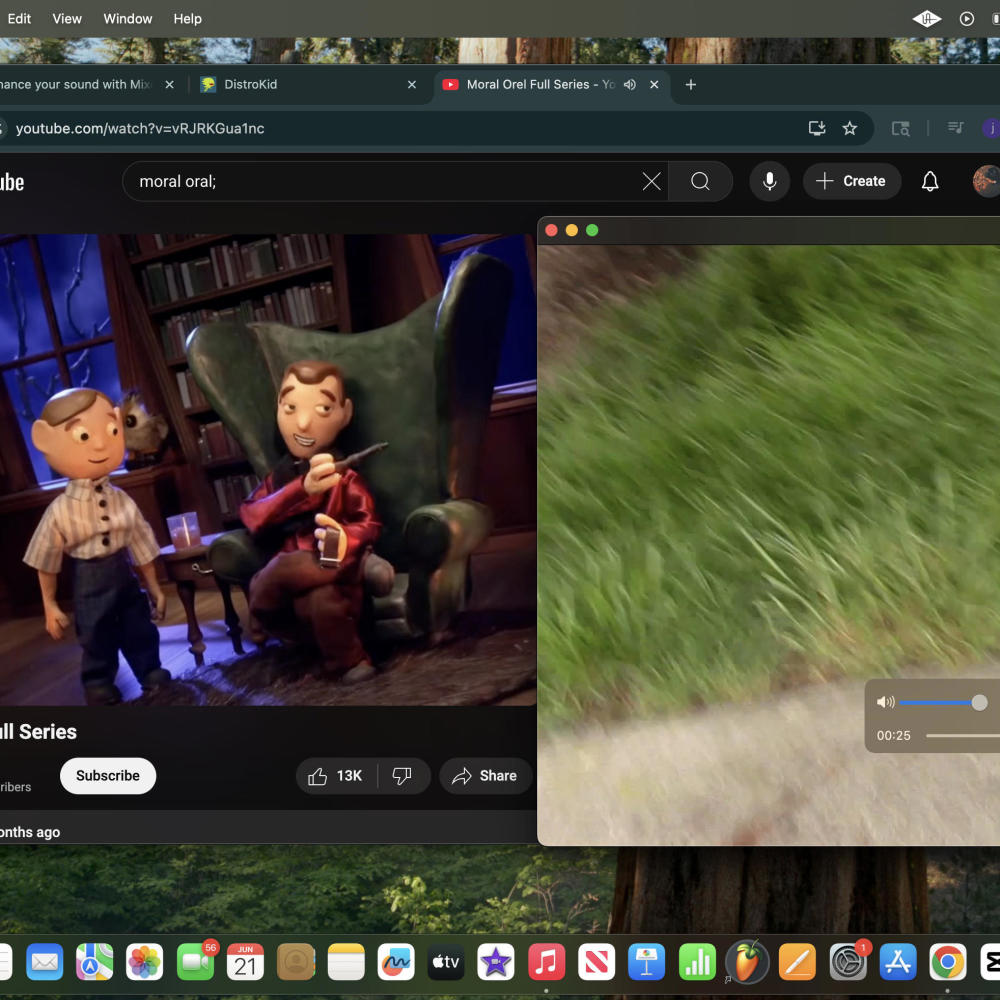Click the '00:25' elapsed time label
The height and width of the screenshot is (1000, 1000).
(x=893, y=735)
